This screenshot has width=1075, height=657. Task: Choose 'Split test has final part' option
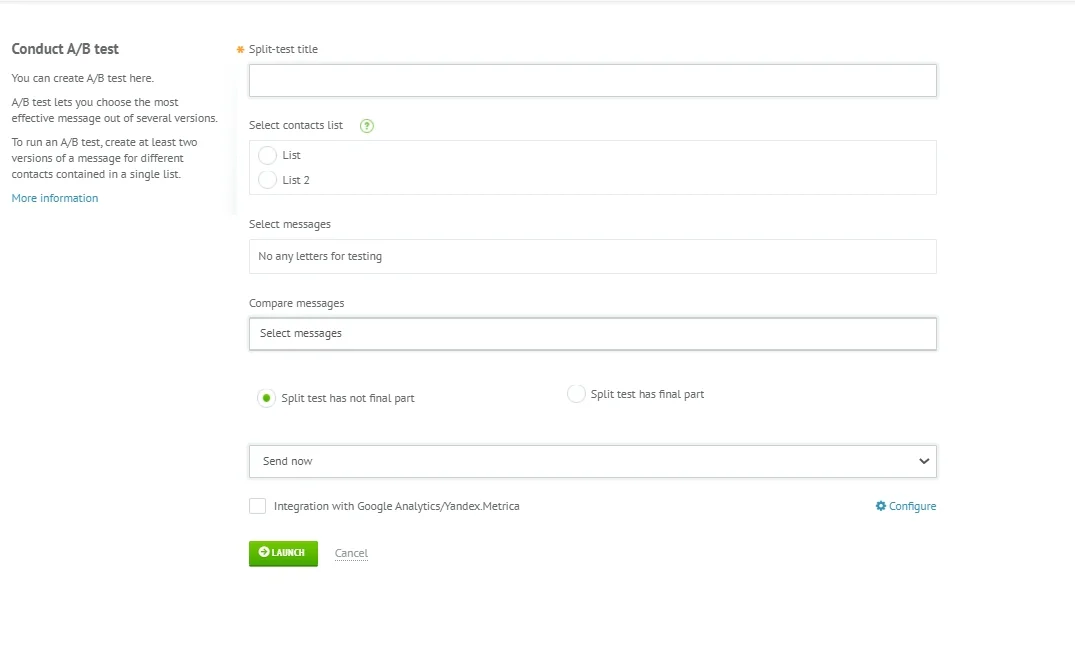tap(576, 394)
